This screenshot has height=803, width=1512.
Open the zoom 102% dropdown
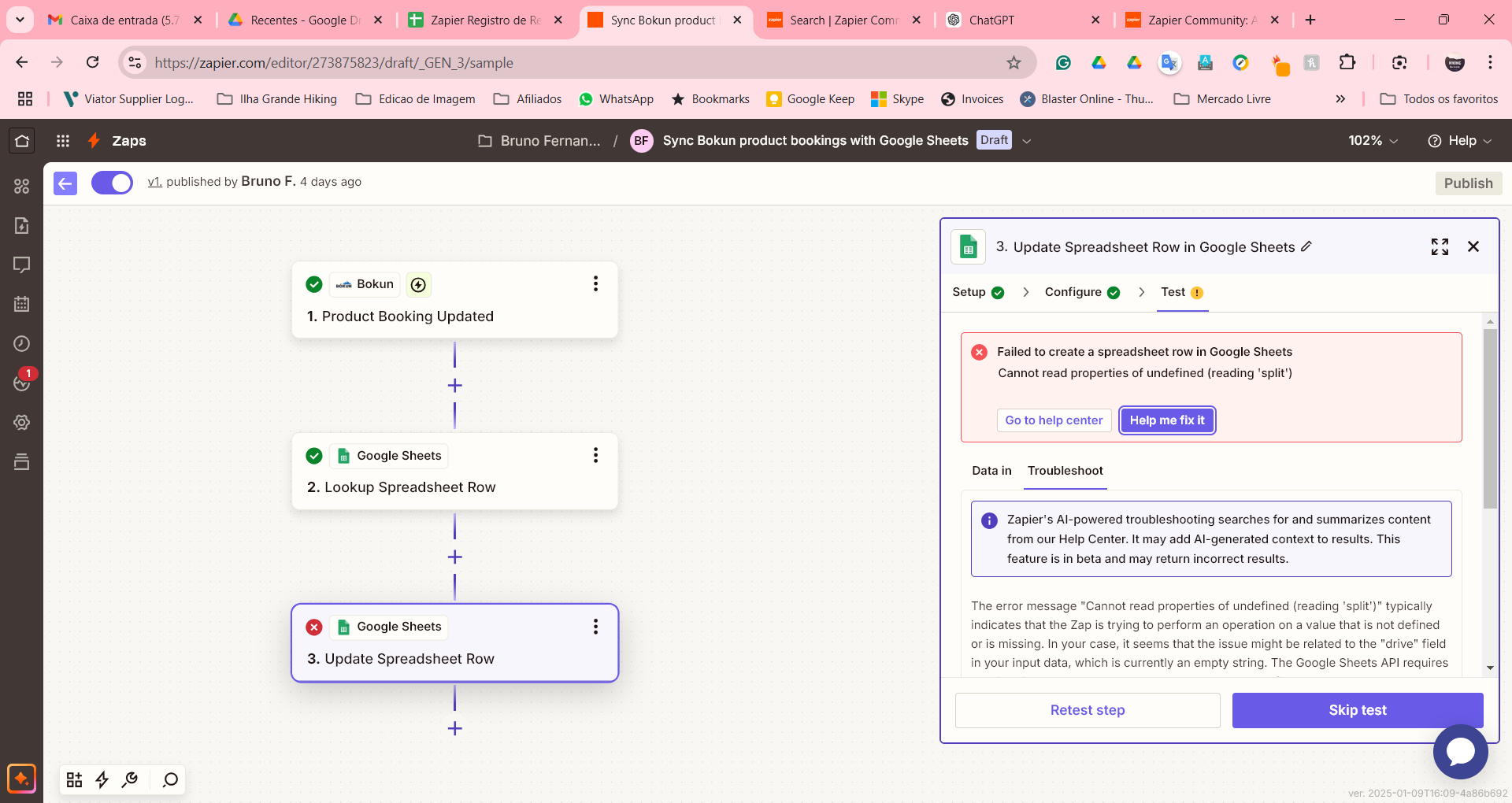pos(1373,141)
